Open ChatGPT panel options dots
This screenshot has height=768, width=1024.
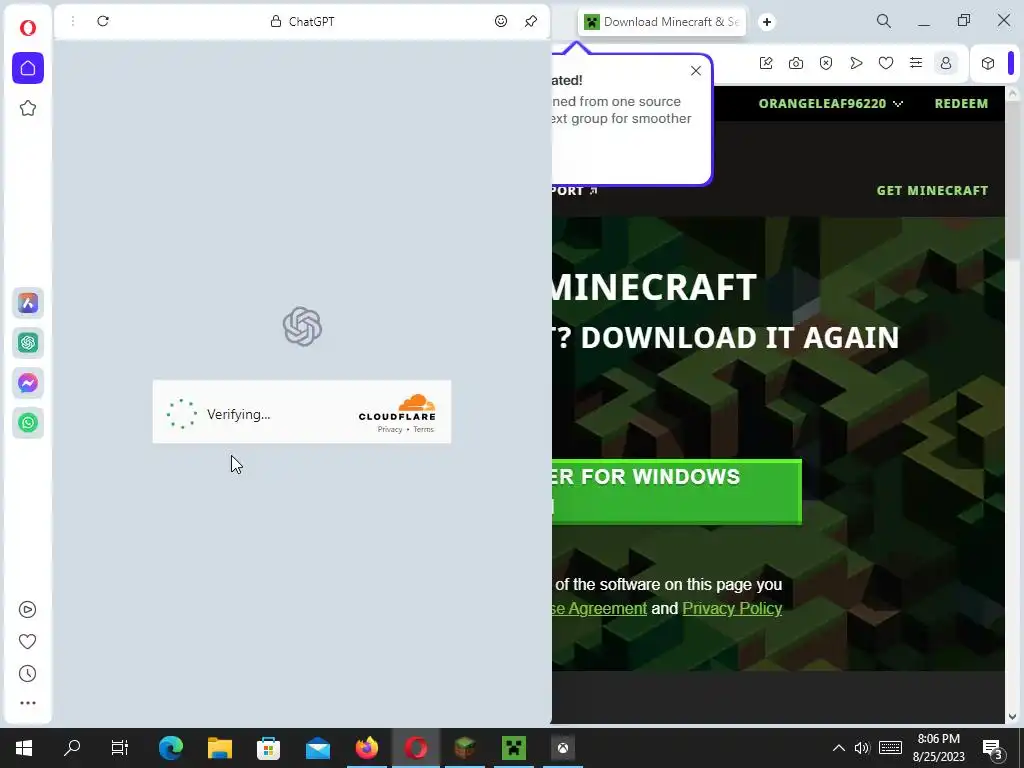tap(73, 21)
